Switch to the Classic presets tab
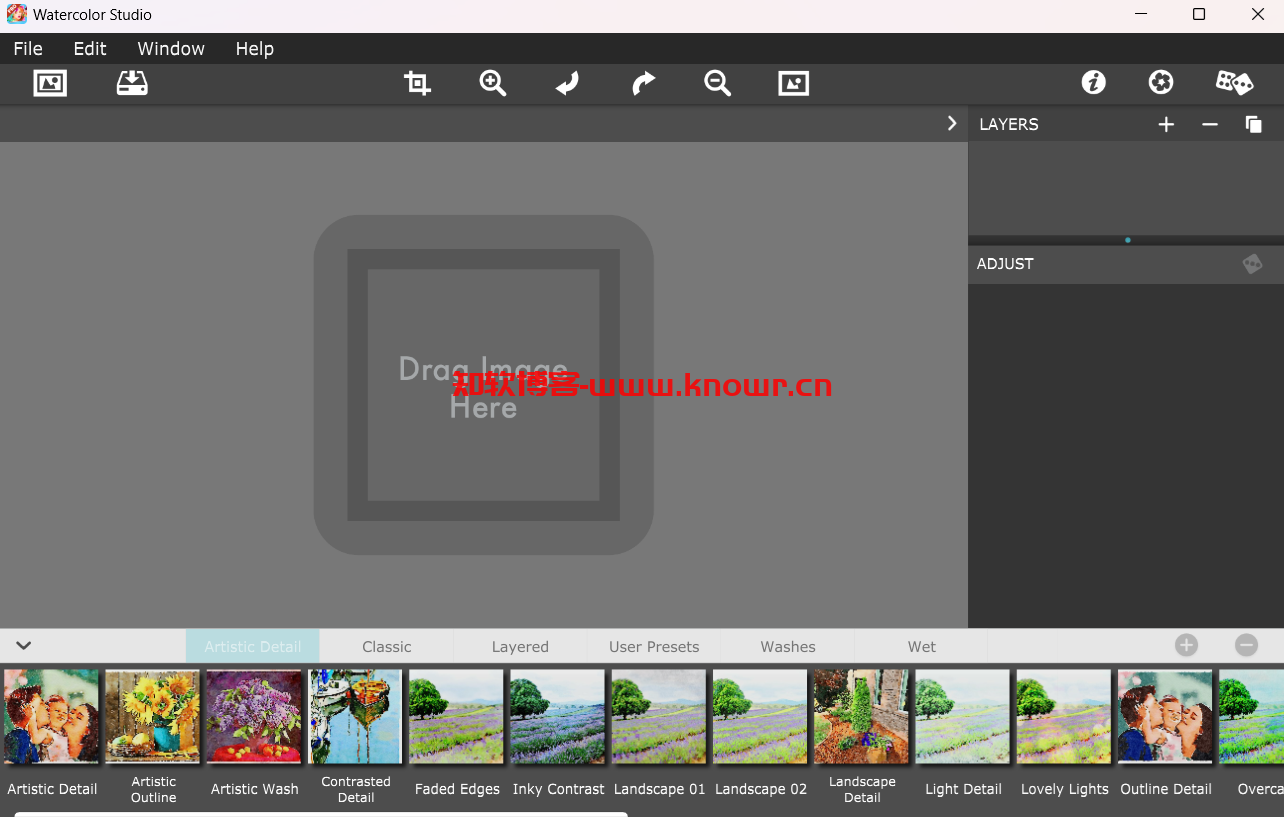Screen dimensions: 1284x817 387,646
